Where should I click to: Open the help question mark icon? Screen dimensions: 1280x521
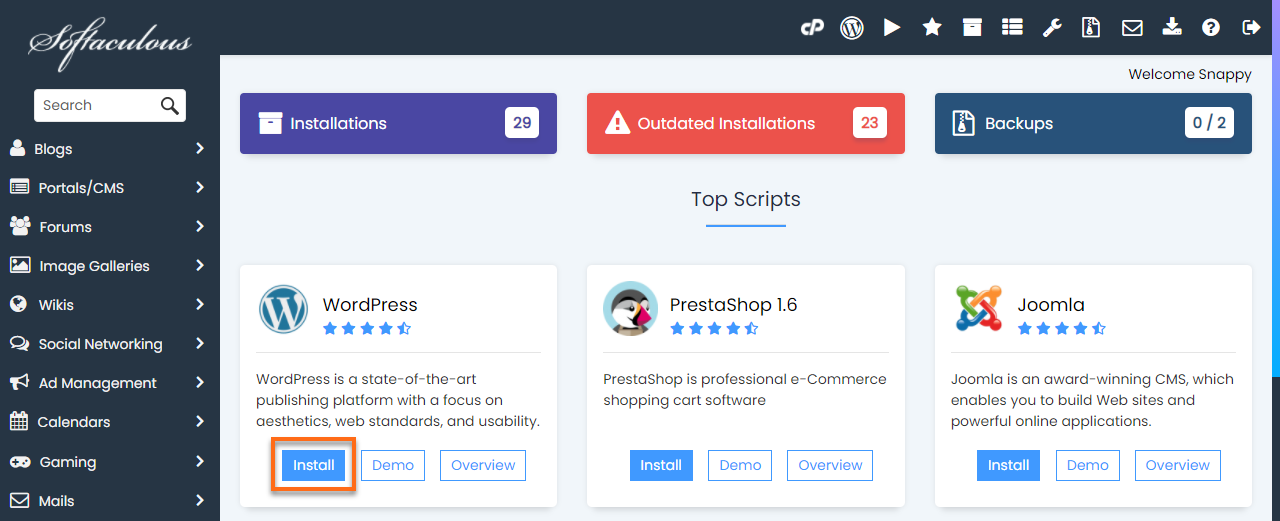pyautogui.click(x=1211, y=28)
